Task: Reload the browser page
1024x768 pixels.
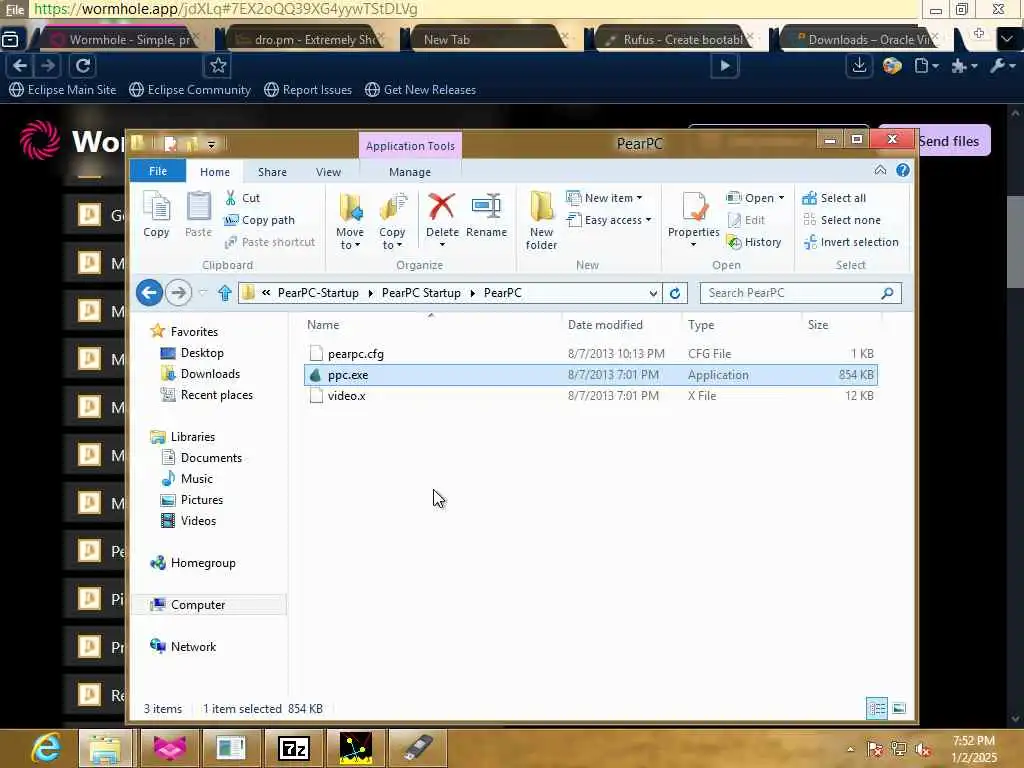Action: coord(83,66)
